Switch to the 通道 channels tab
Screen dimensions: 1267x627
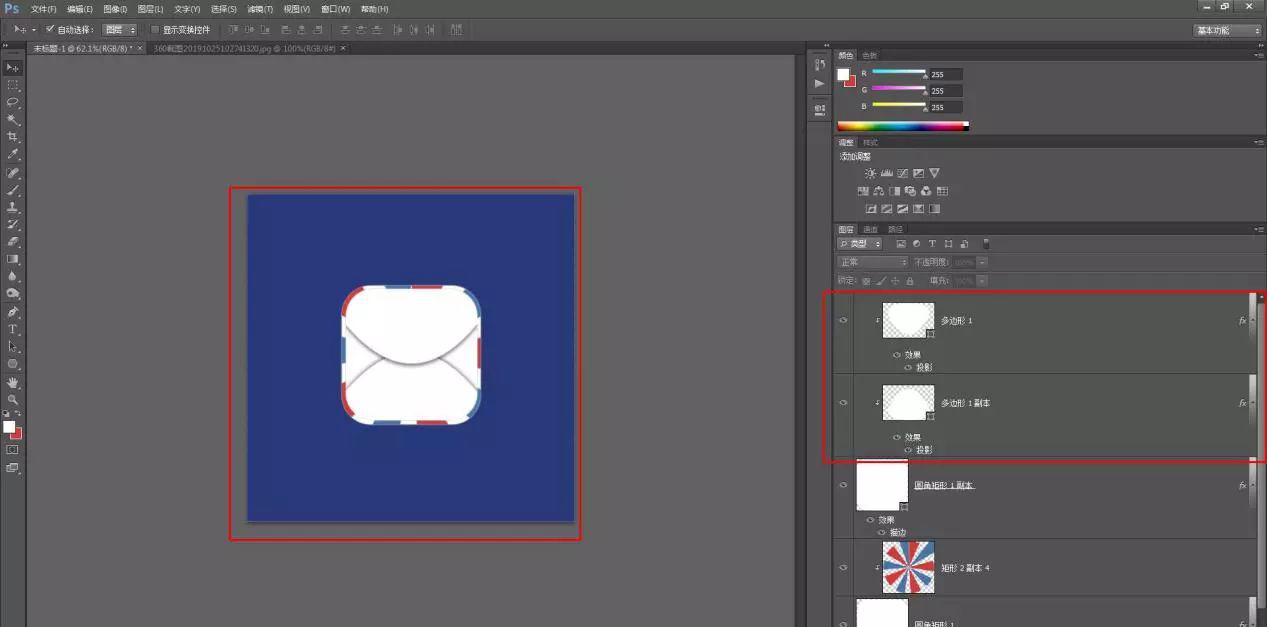pos(871,229)
